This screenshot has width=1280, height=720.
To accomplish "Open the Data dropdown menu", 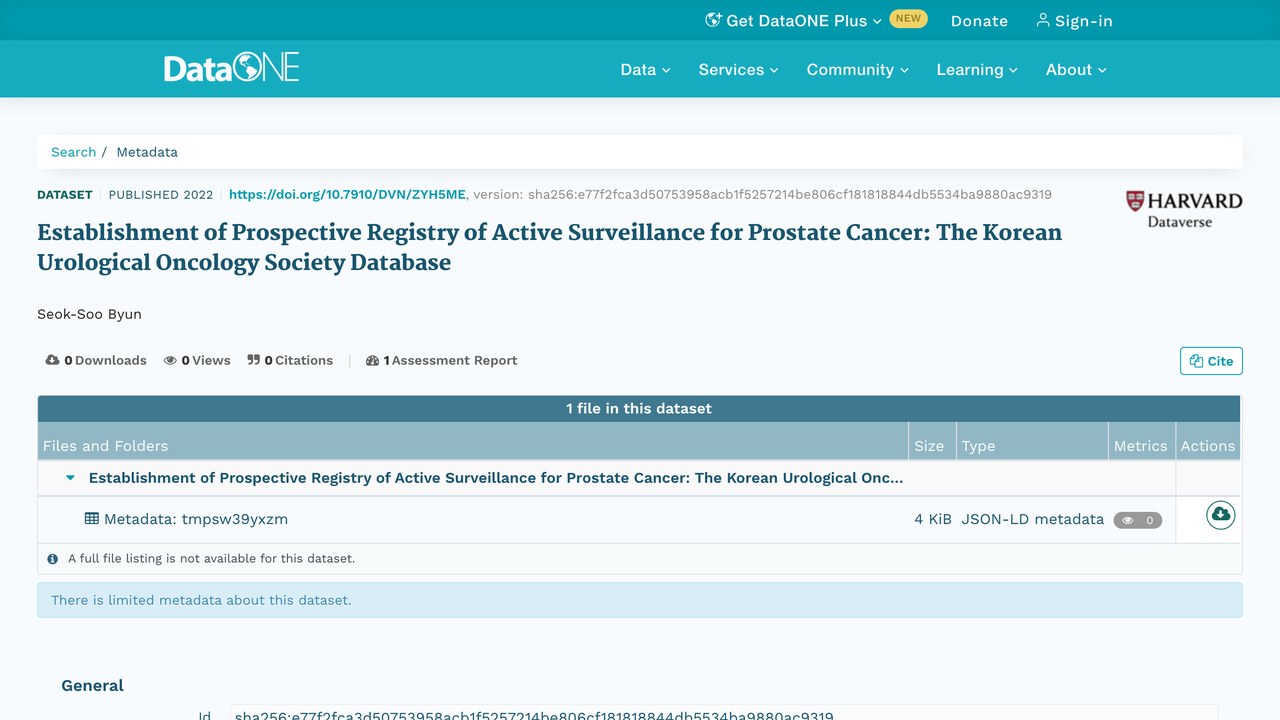I will (645, 69).
